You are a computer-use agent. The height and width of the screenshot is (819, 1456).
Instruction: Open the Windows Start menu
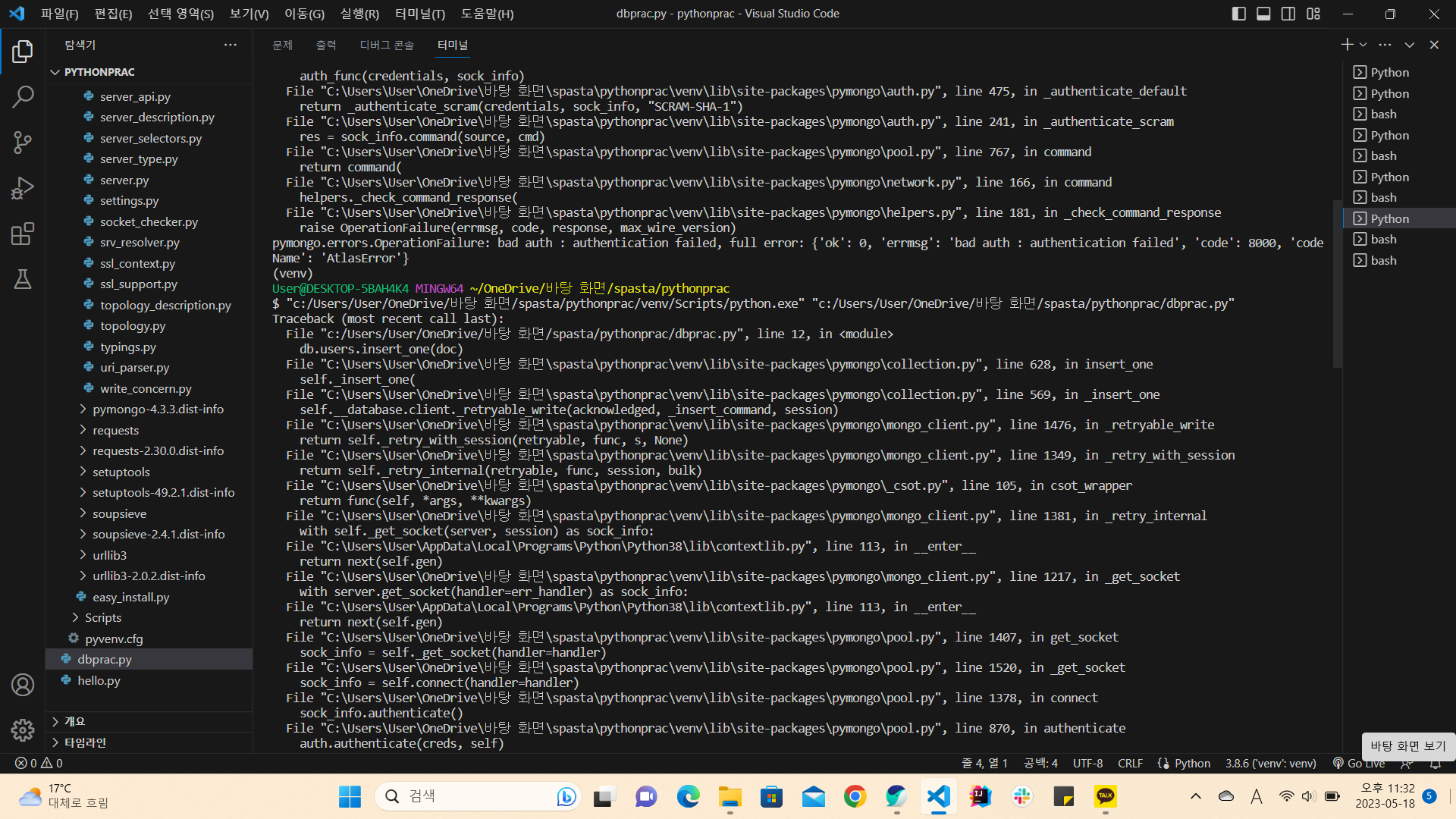(350, 796)
